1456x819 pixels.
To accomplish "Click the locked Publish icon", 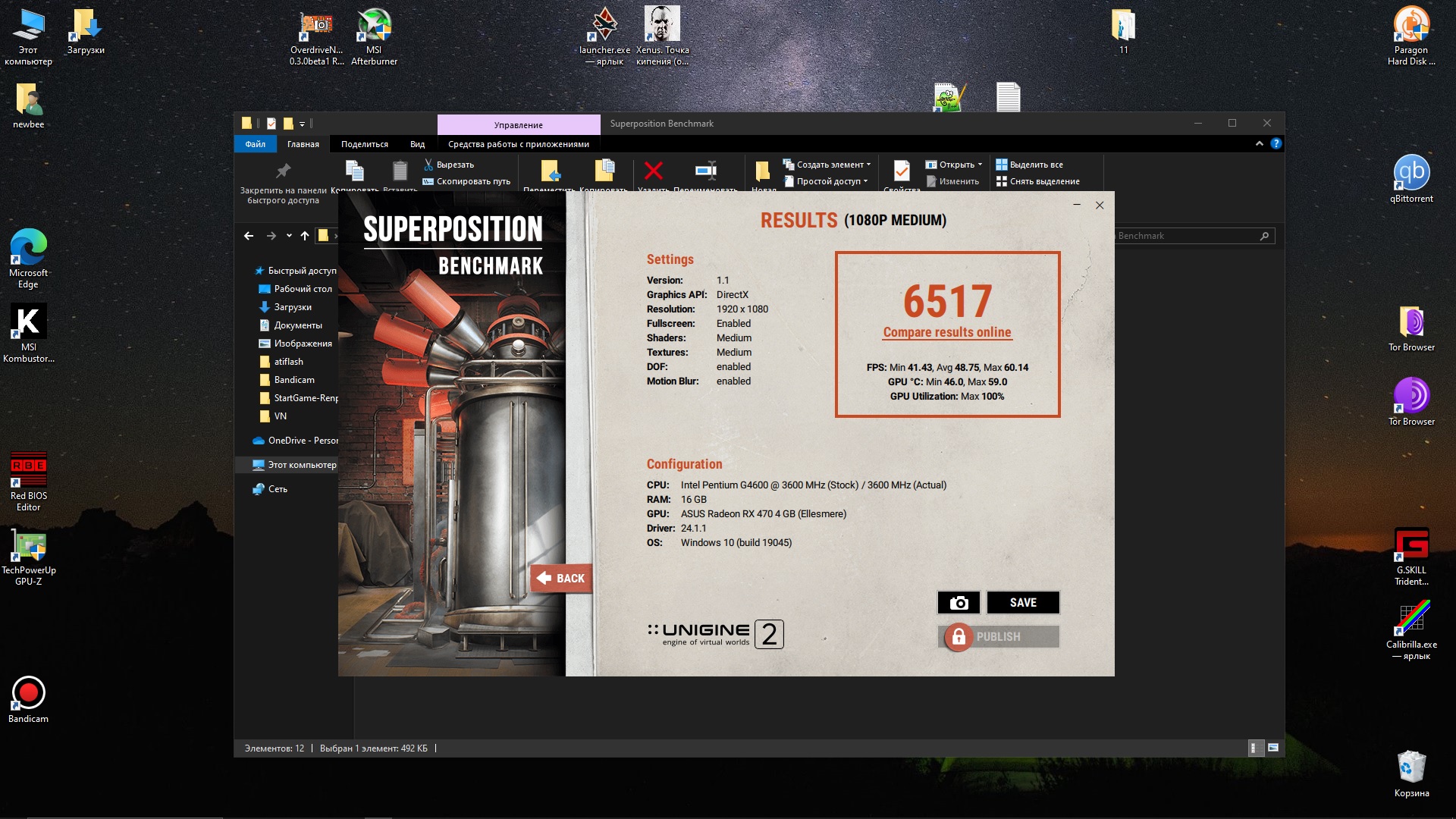I will (x=959, y=637).
